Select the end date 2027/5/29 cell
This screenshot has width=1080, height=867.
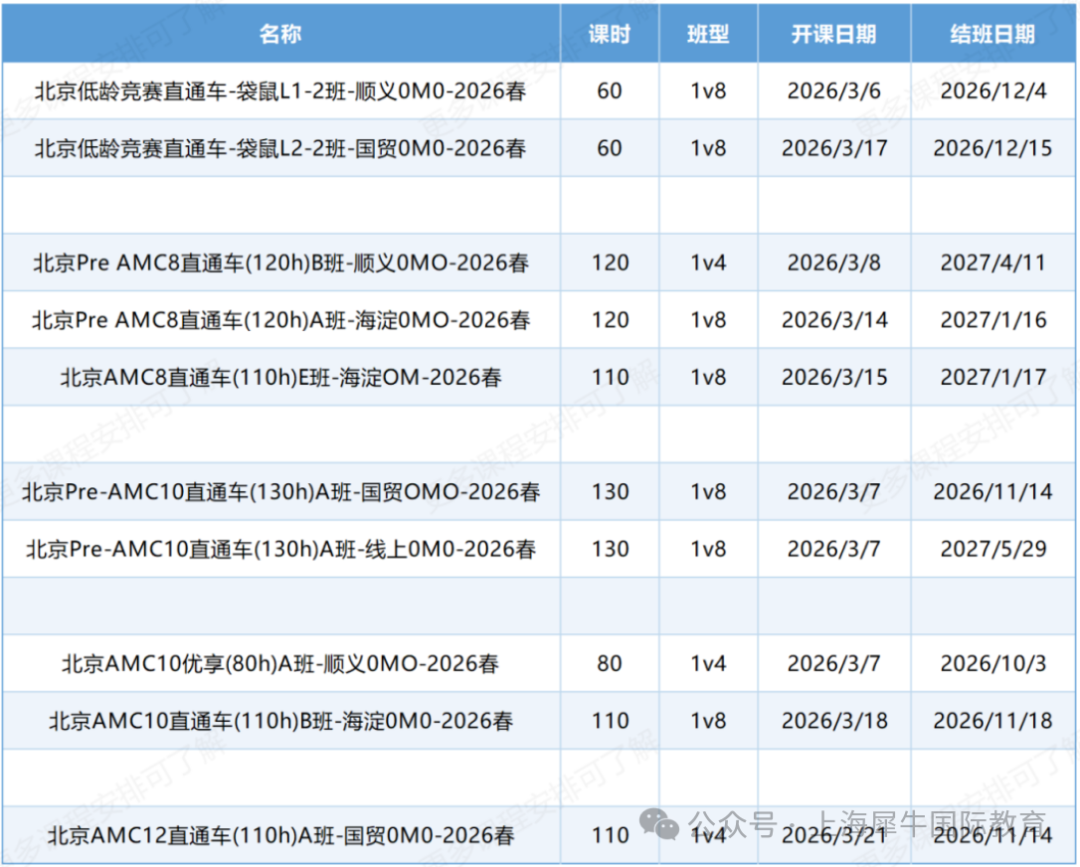coord(992,549)
